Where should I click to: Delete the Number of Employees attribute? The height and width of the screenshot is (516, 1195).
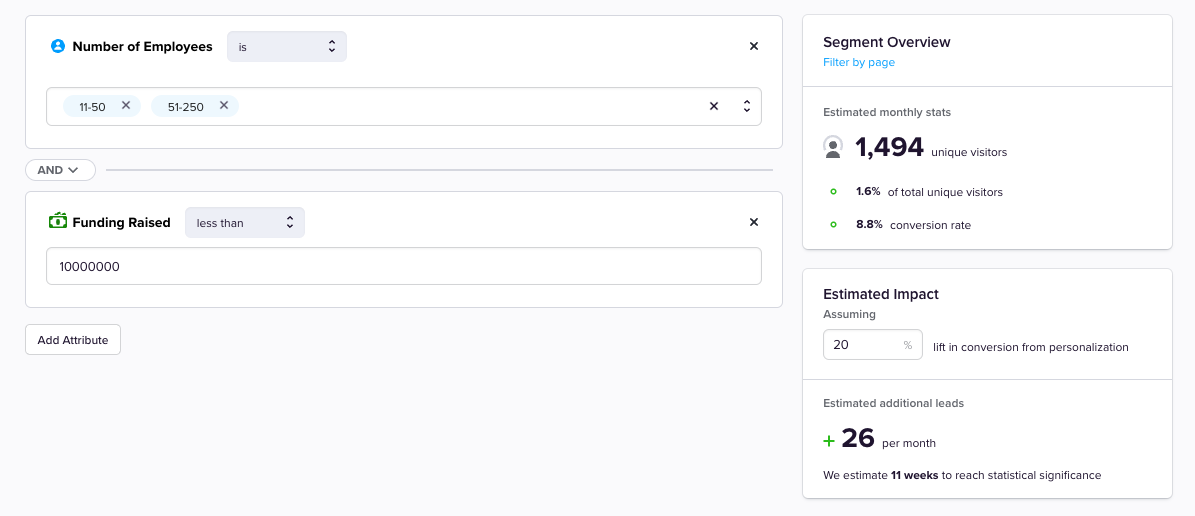(x=754, y=46)
